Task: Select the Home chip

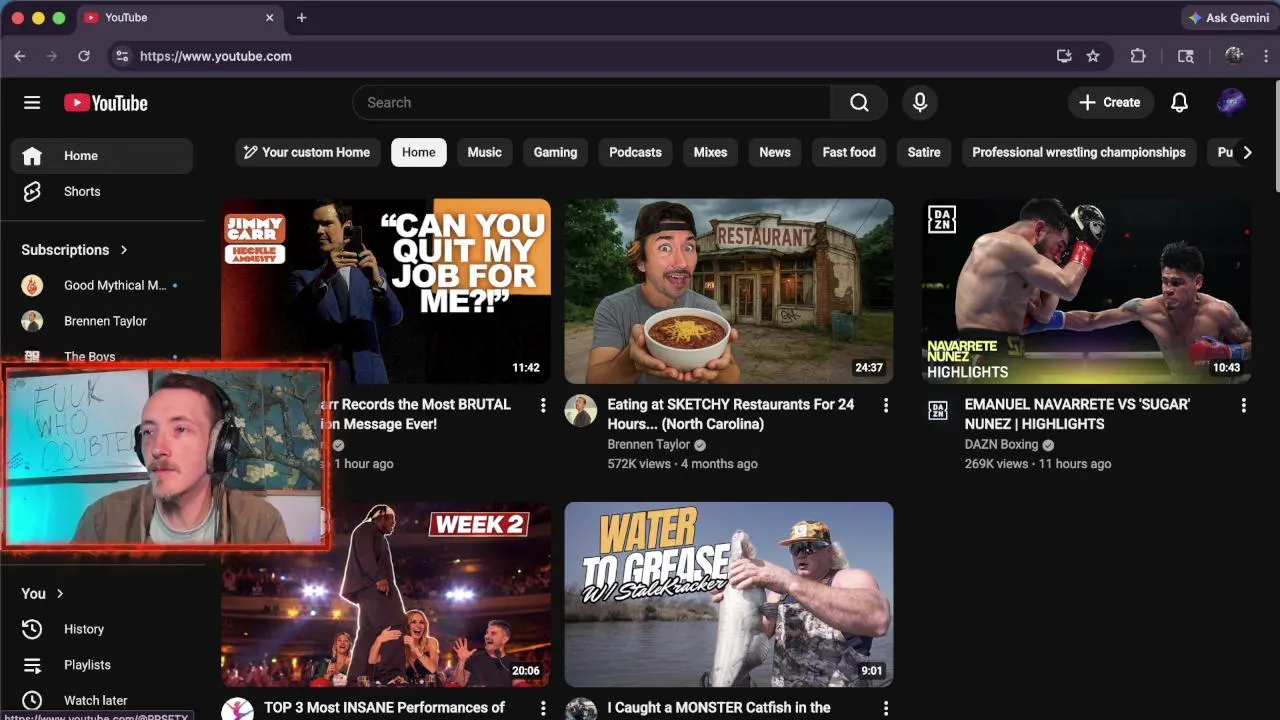Action: coord(419,152)
